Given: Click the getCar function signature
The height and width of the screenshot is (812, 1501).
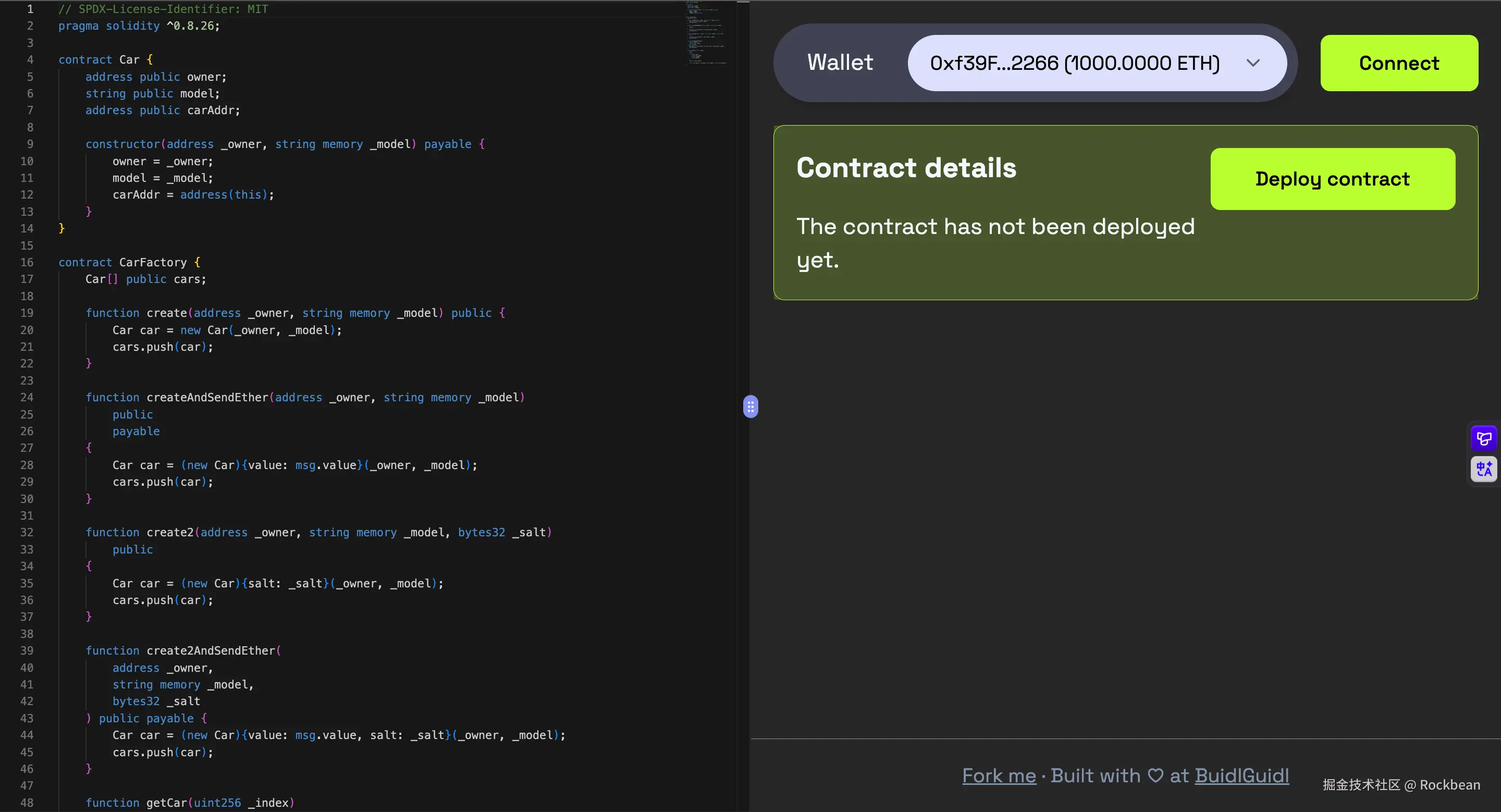Looking at the screenshot, I should click(x=190, y=803).
